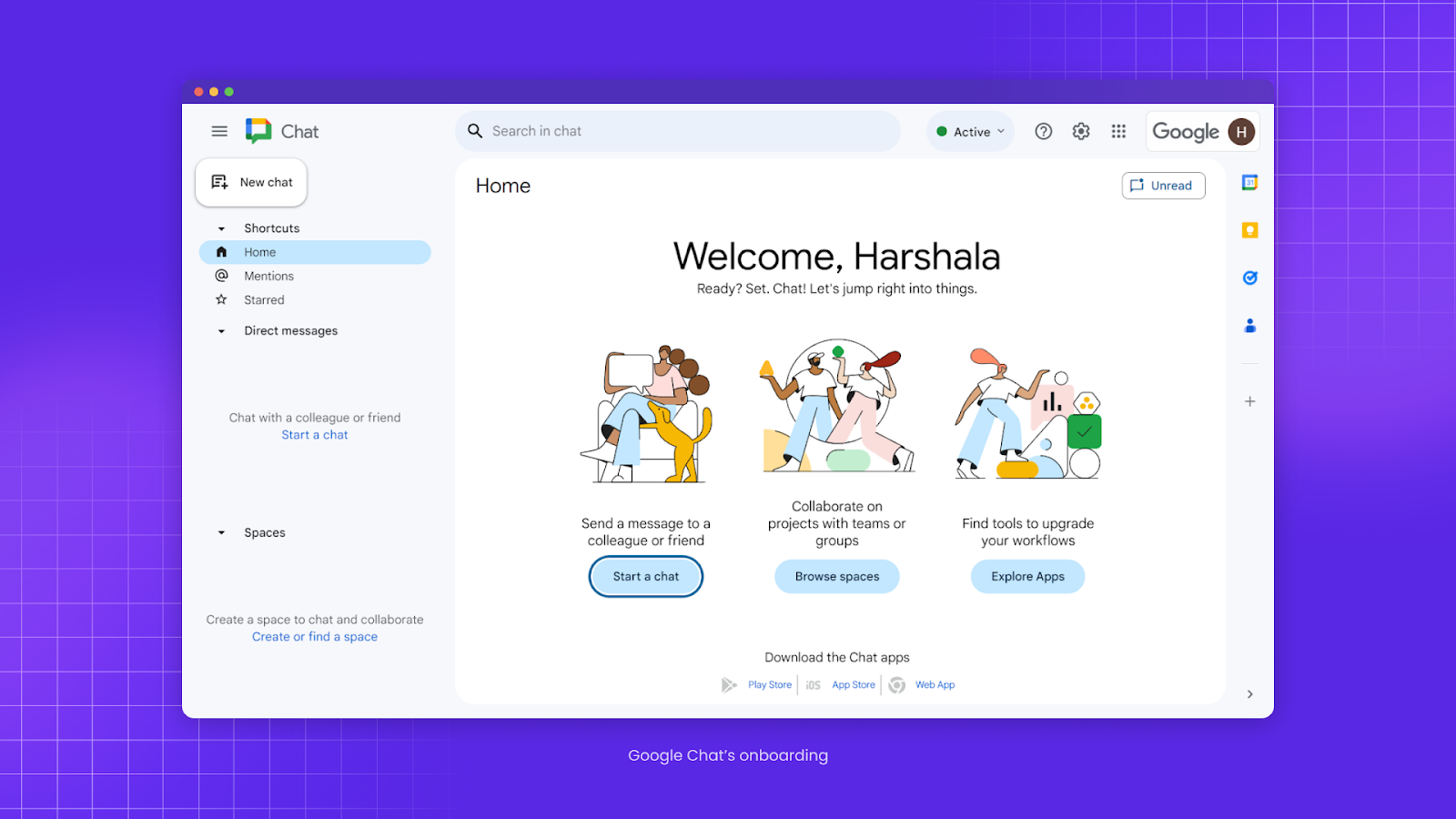Collapse the Direct messages section
Screen dimensions: 1456x819
221,331
